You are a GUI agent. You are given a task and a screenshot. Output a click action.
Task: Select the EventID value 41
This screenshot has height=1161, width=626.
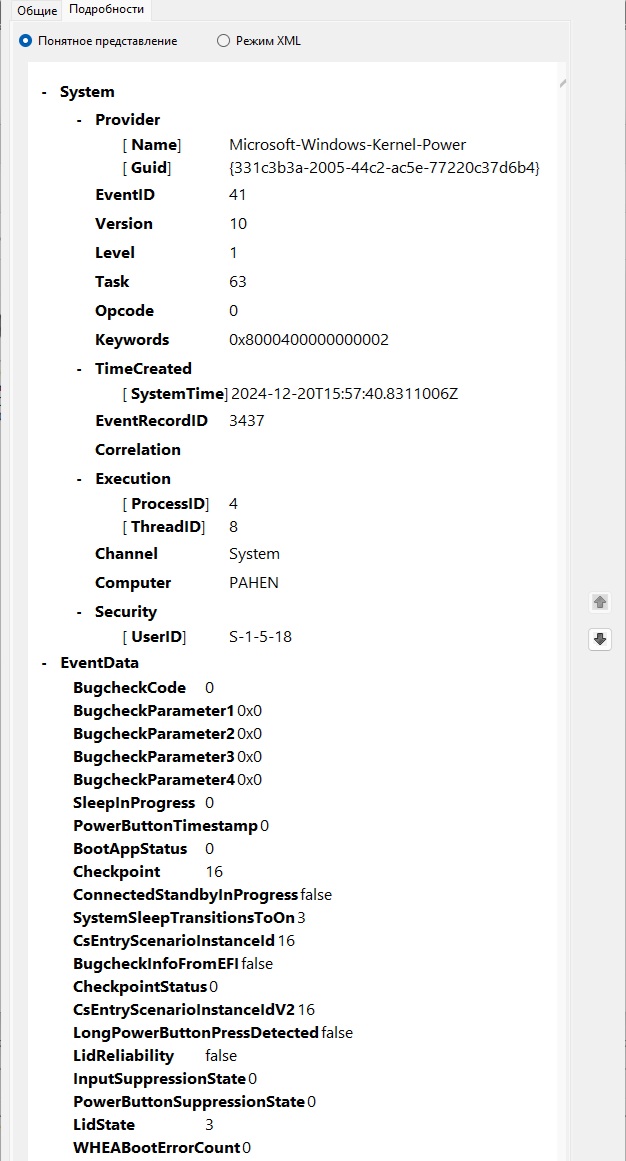pos(238,195)
